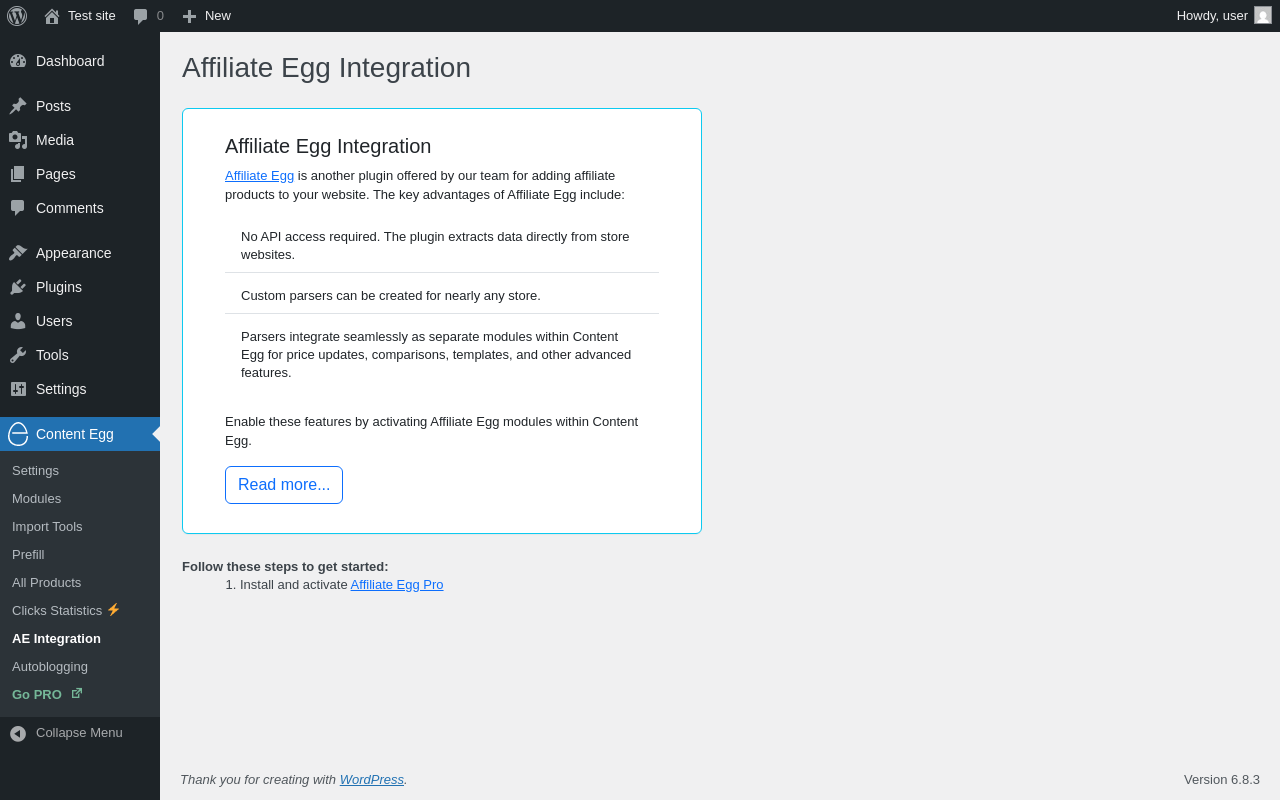The image size is (1280, 800).
Task: Open the Modules submenu item
Action: (x=36, y=498)
